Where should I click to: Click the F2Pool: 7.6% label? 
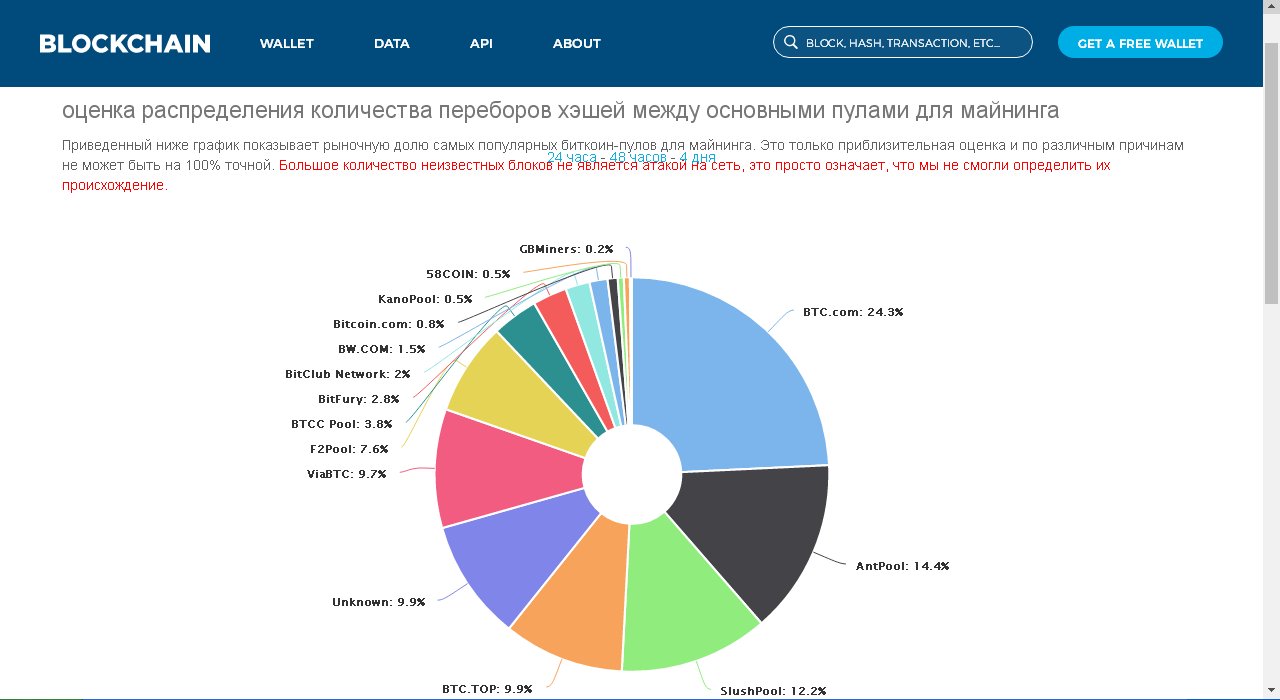click(349, 449)
